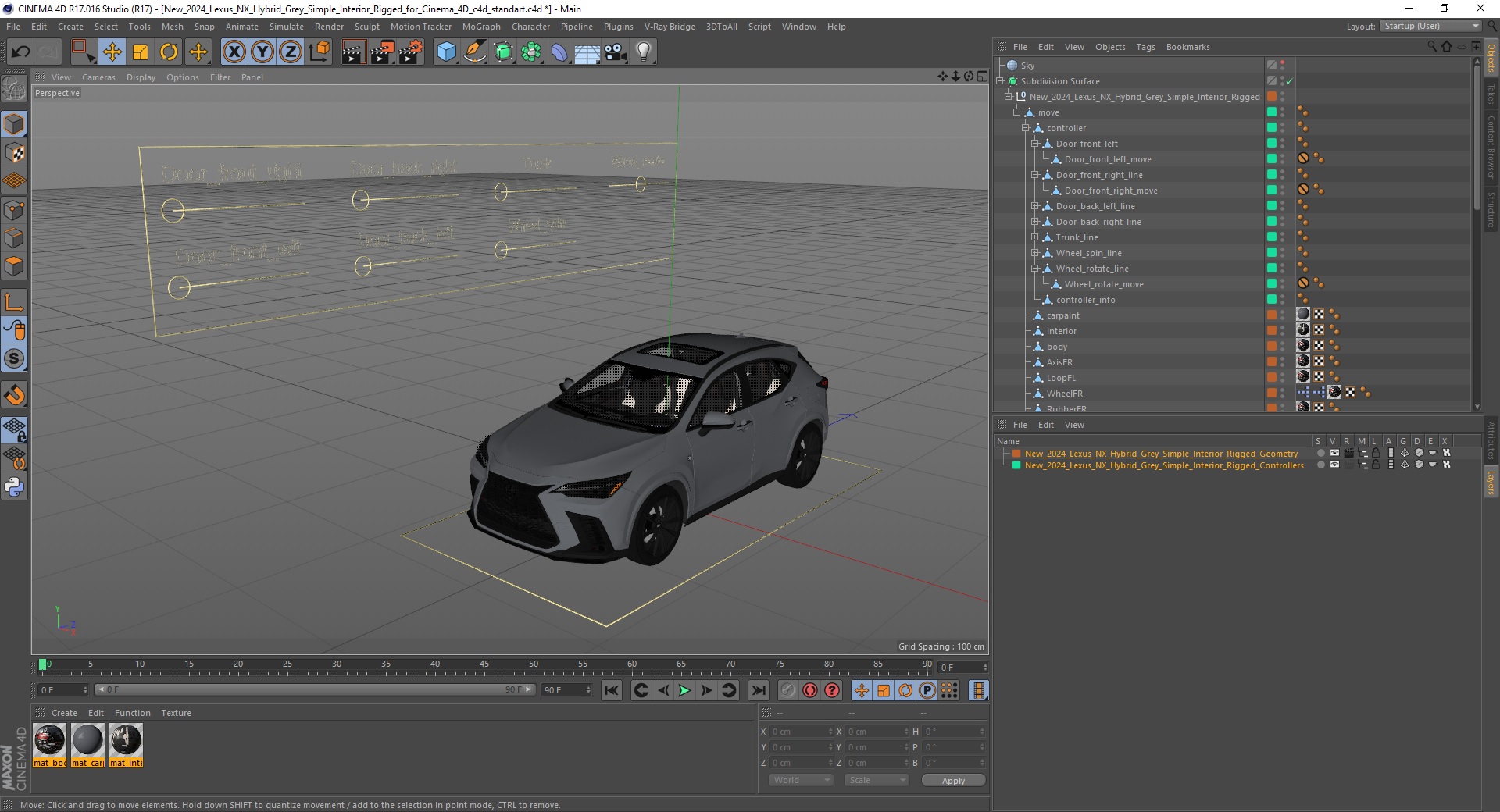Select the Scale tool
Image resolution: width=1500 pixels, height=812 pixels.
coord(141,52)
